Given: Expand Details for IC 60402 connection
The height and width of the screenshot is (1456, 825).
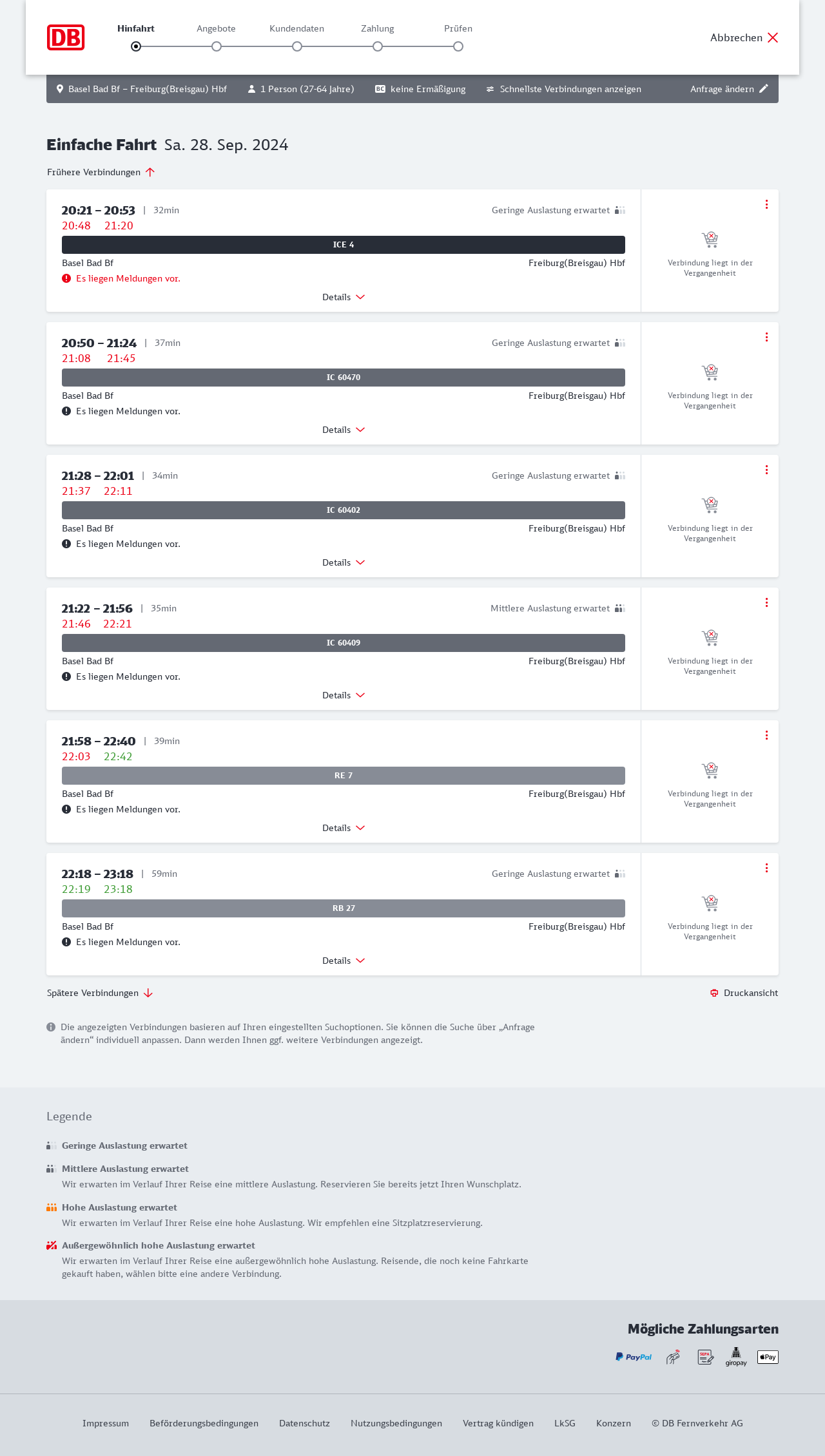Looking at the screenshot, I should (344, 562).
